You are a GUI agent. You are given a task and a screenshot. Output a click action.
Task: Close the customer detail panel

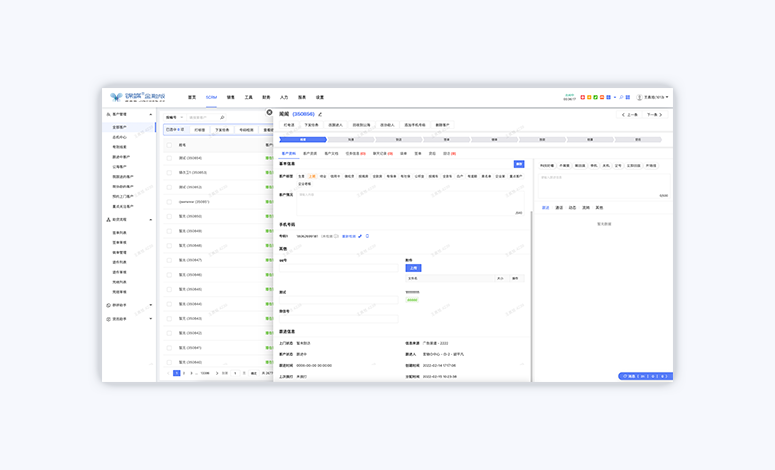(x=269, y=113)
